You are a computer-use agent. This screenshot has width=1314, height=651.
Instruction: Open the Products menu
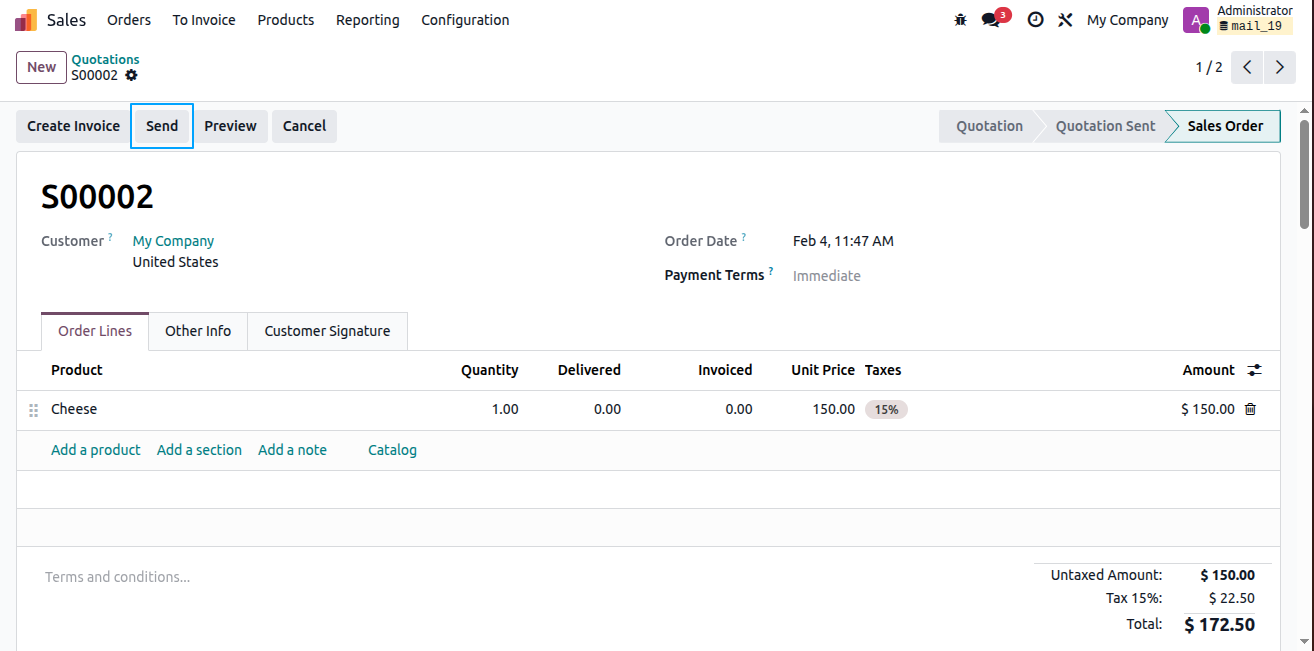click(286, 20)
